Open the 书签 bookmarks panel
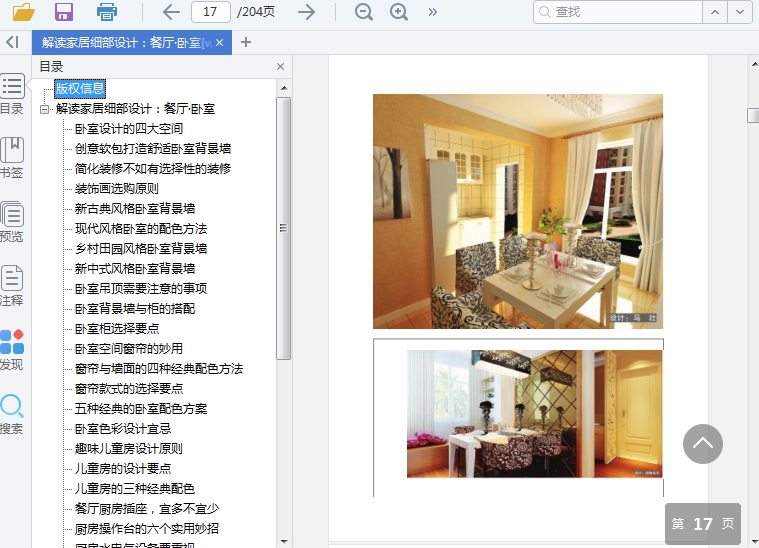 (x=12, y=158)
